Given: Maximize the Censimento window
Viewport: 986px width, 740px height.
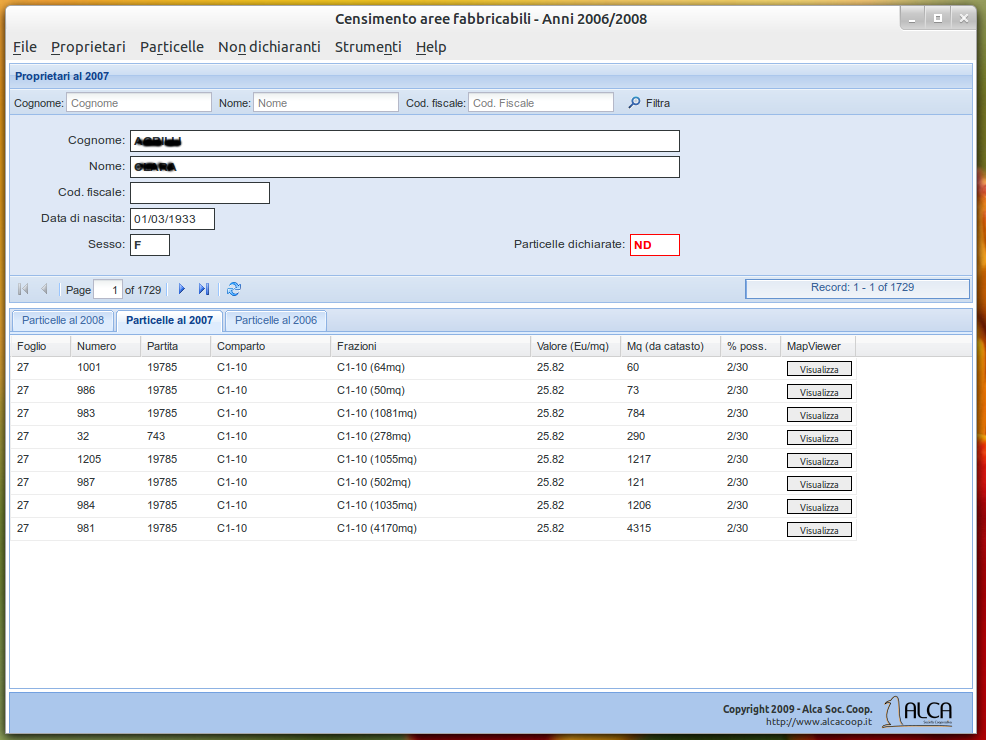Looking at the screenshot, I should (938, 19).
